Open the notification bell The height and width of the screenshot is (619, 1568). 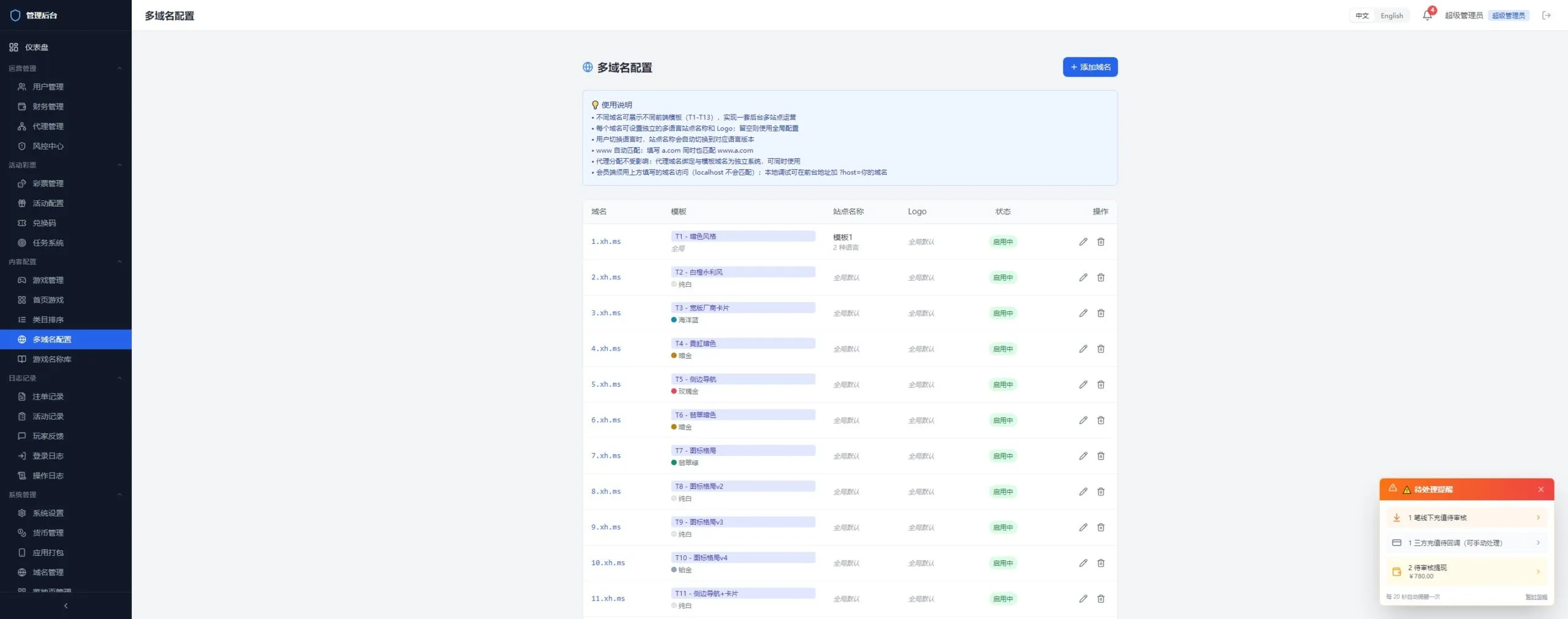click(x=1427, y=15)
